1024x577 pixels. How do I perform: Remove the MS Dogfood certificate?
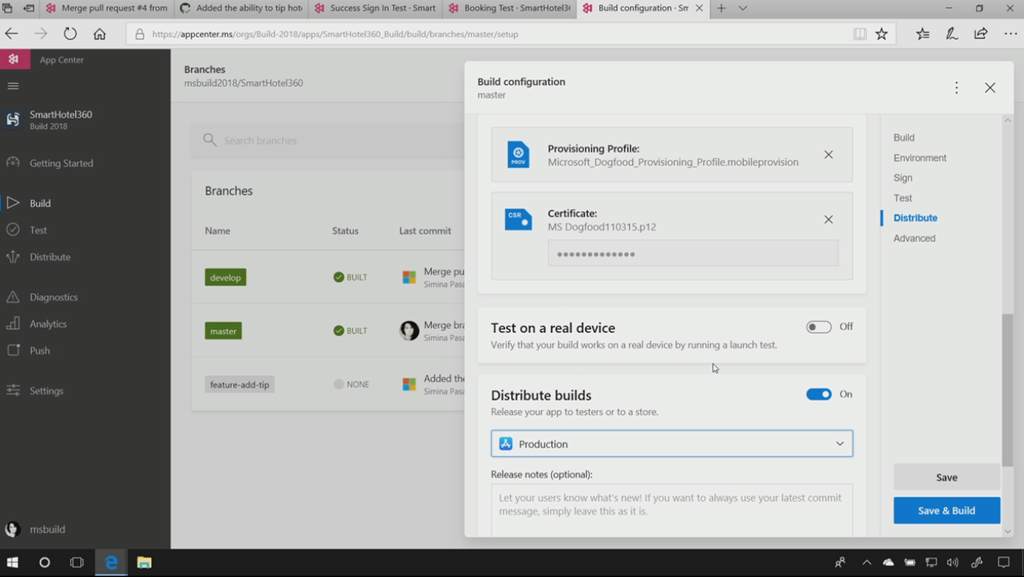(828, 220)
